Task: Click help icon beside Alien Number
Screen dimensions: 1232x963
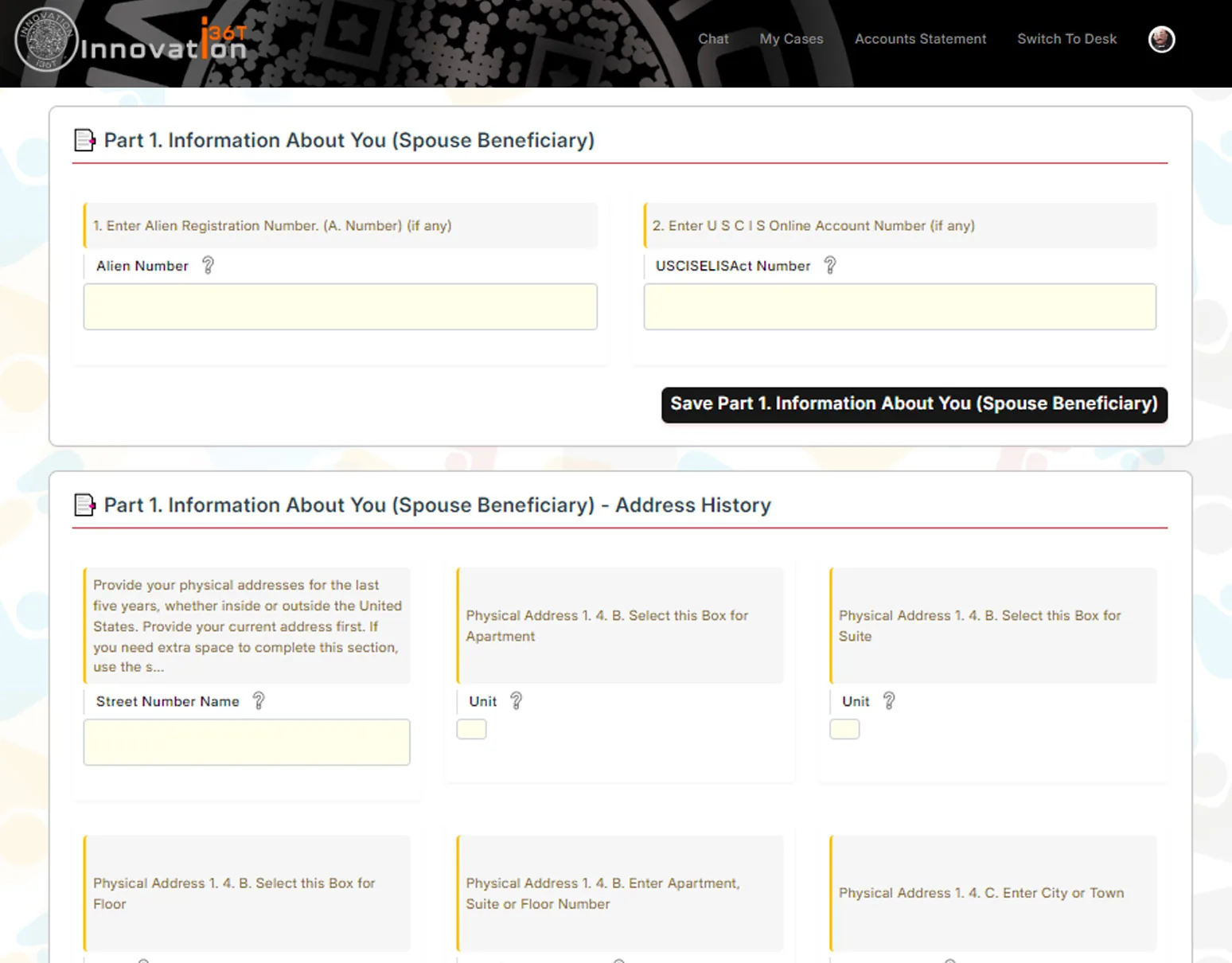Action: coord(208,265)
